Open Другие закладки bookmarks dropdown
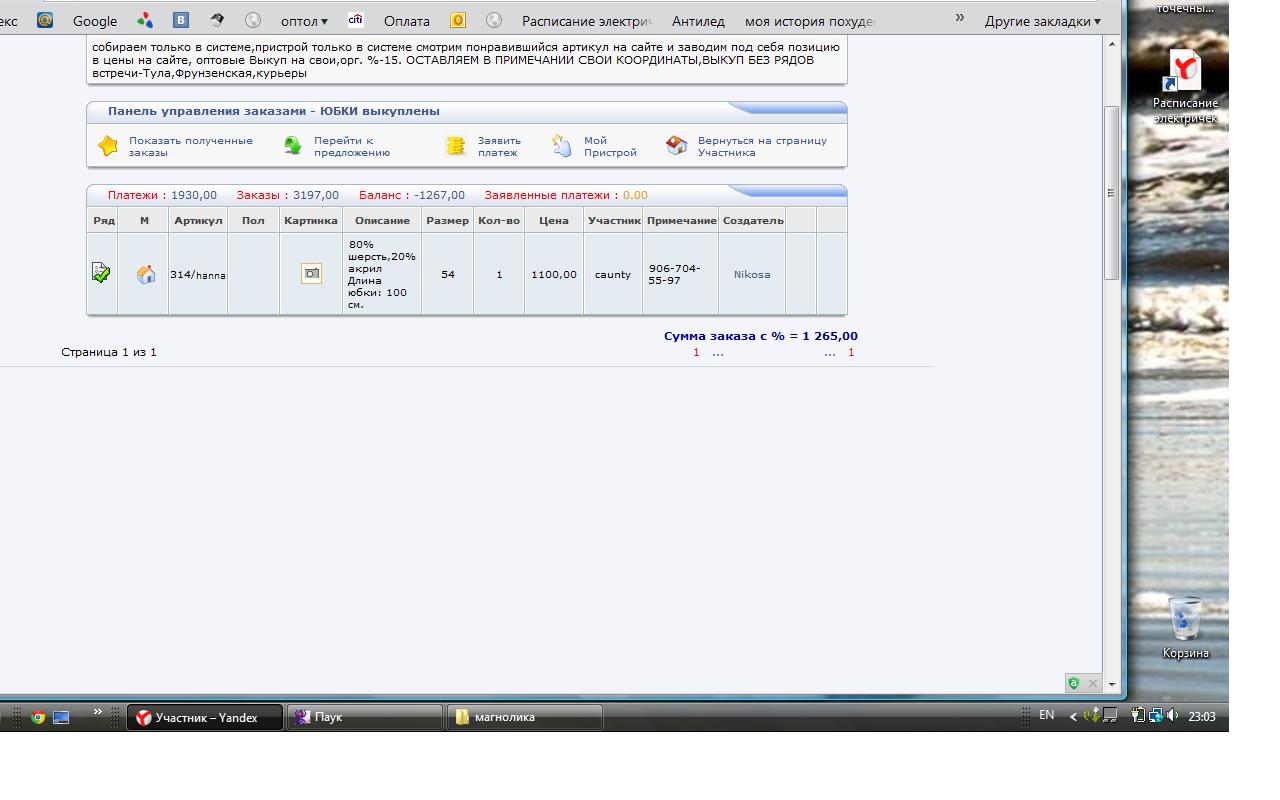Image resolution: width=1280 pixels, height=800 pixels. [x=1042, y=21]
